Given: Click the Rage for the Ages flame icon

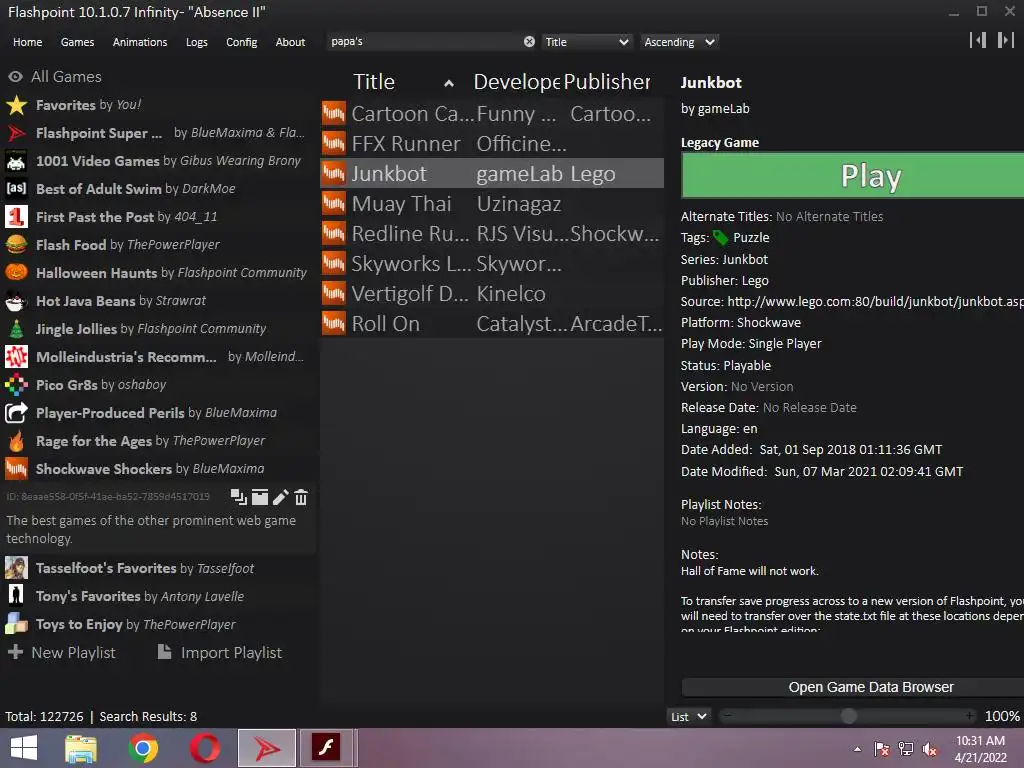Looking at the screenshot, I should 16,441.
